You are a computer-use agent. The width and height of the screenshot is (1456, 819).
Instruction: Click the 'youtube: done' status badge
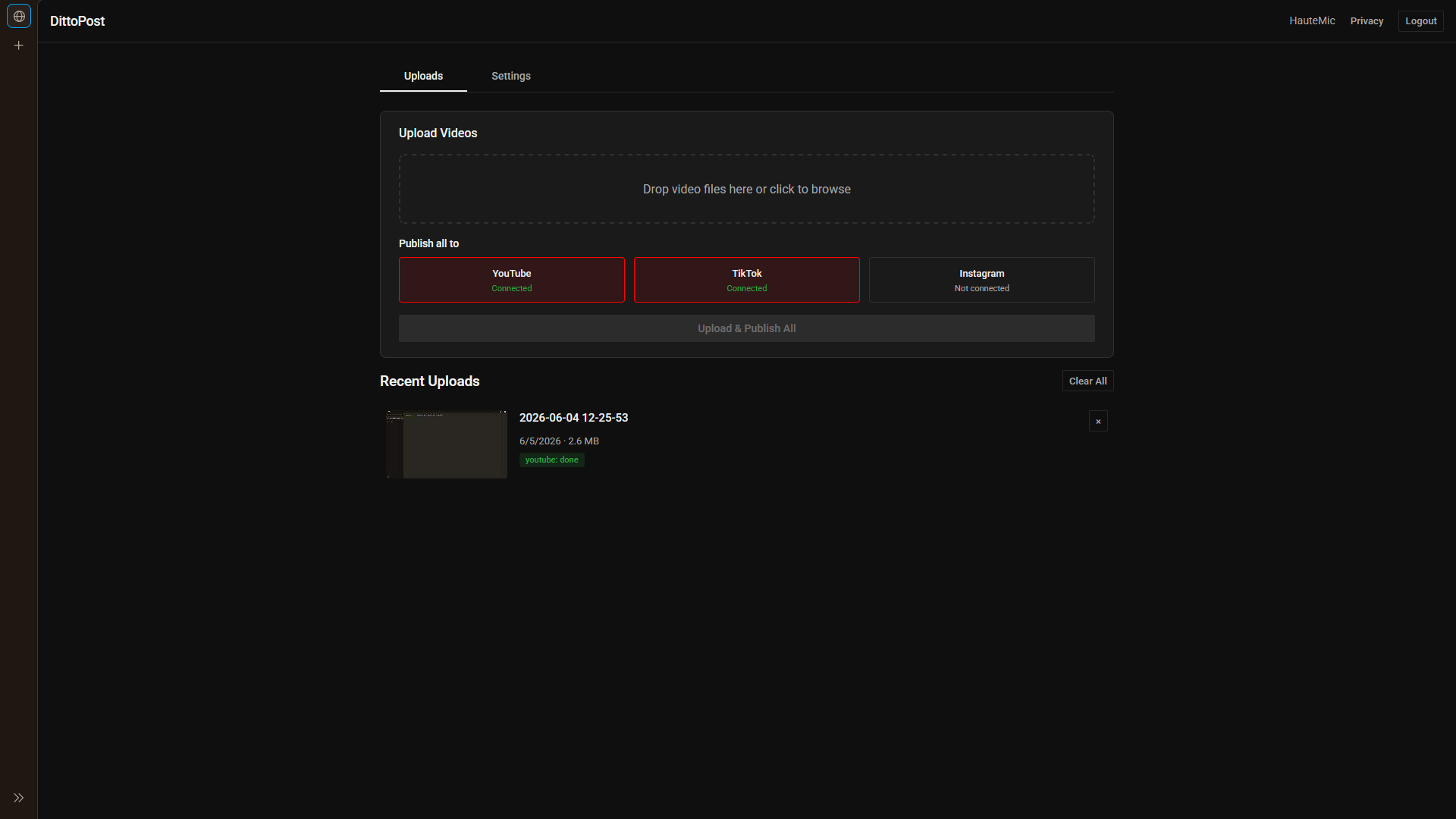point(552,460)
